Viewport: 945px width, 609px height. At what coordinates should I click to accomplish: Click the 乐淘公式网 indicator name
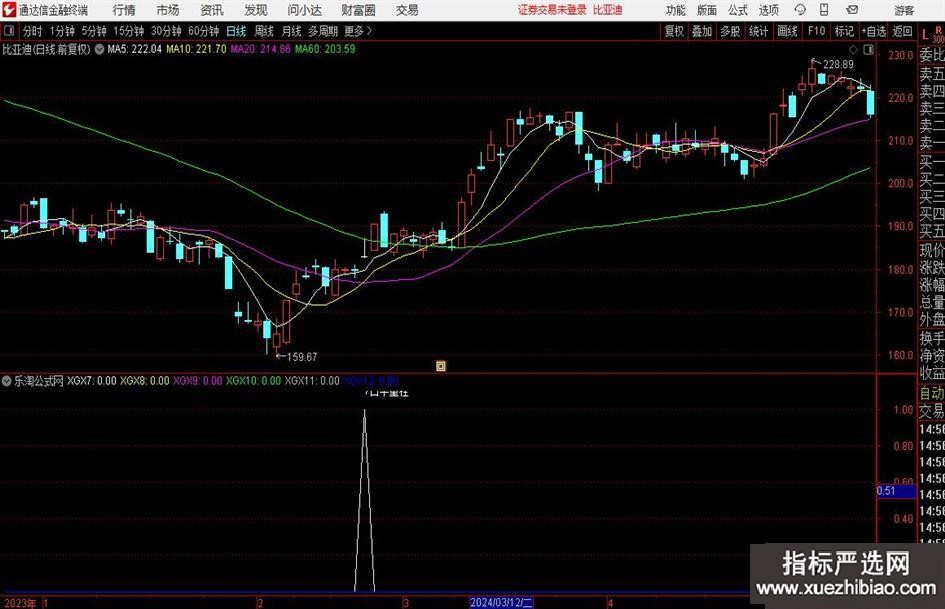39,381
